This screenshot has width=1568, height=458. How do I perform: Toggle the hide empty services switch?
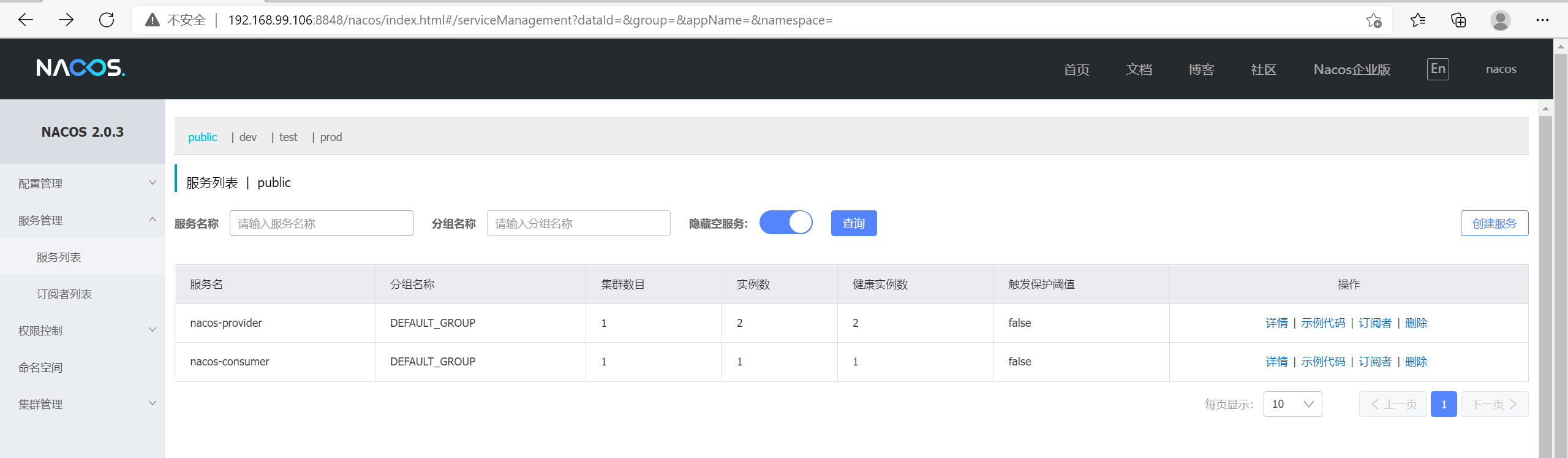pos(786,223)
